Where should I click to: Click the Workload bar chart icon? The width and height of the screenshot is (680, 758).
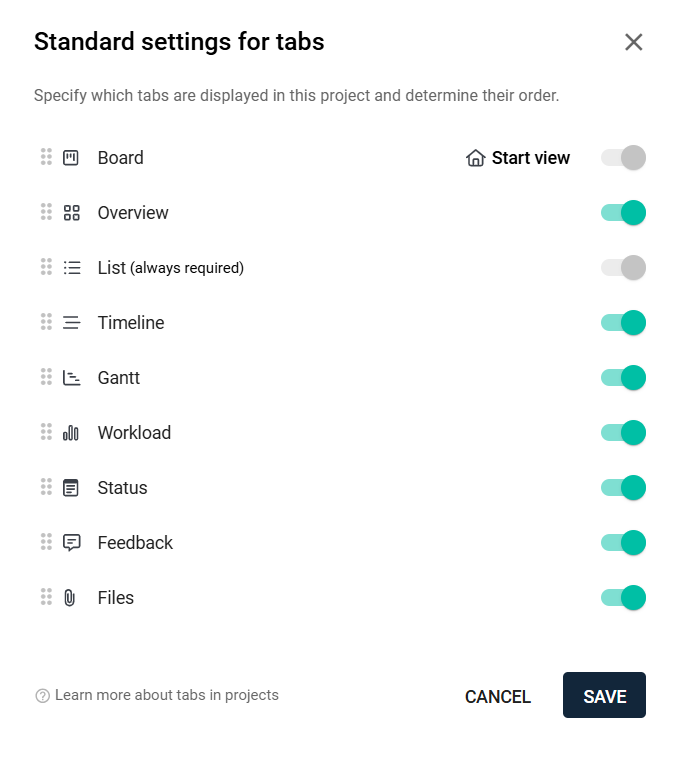tap(71, 433)
